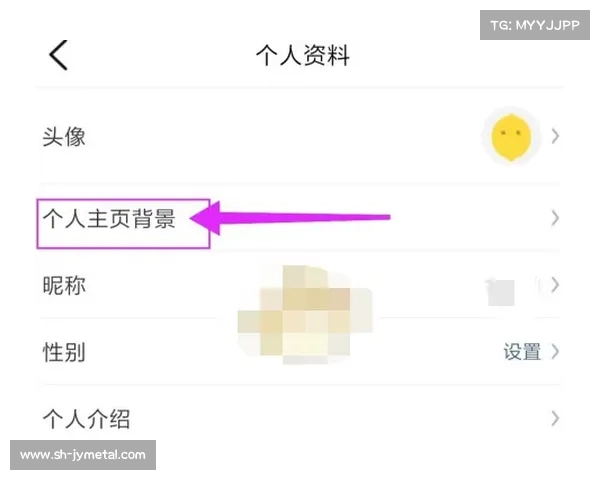The image size is (600, 480).
Task: Open the www.sh-jymetal.com link
Action: tap(83, 455)
